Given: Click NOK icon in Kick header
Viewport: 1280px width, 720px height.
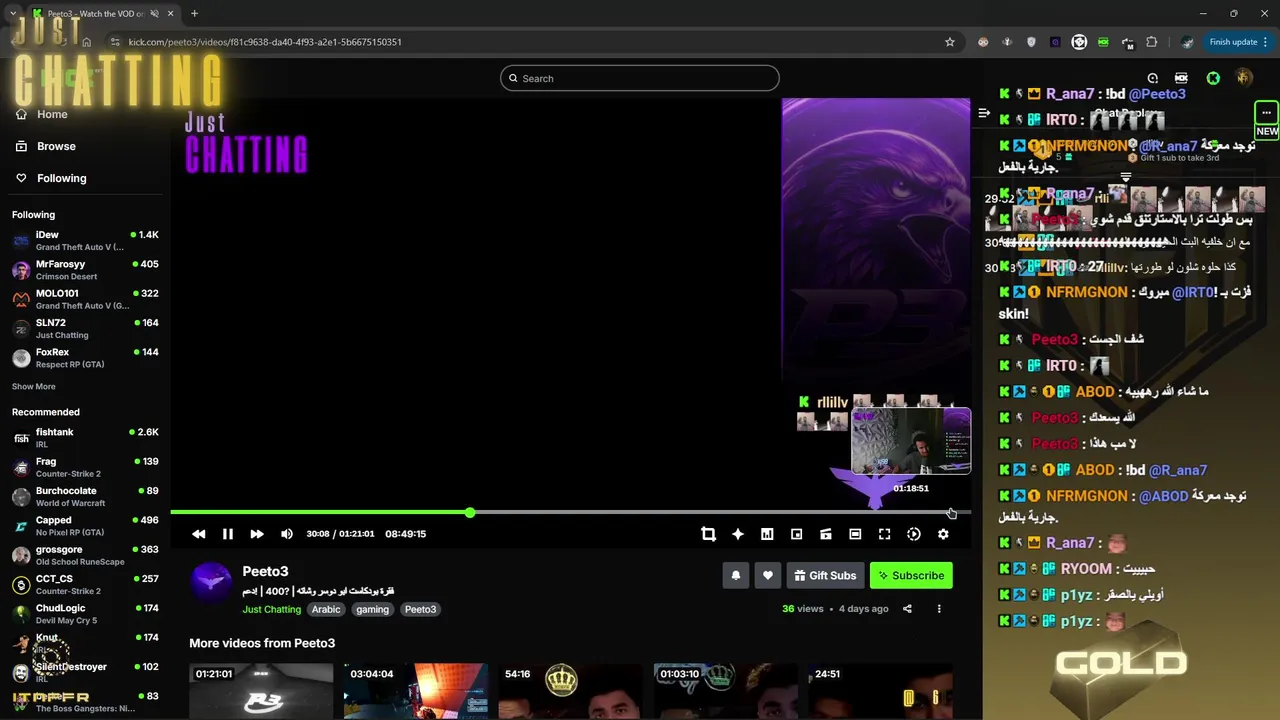Looking at the screenshot, I should point(1181,78).
